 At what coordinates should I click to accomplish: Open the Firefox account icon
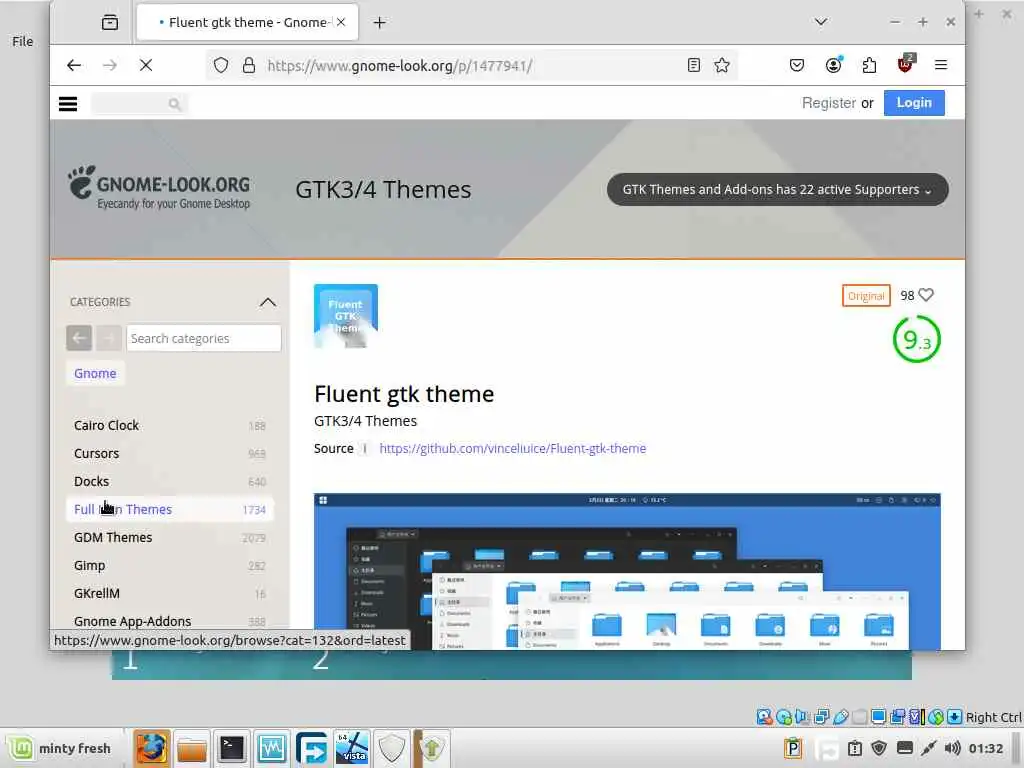pos(833,65)
